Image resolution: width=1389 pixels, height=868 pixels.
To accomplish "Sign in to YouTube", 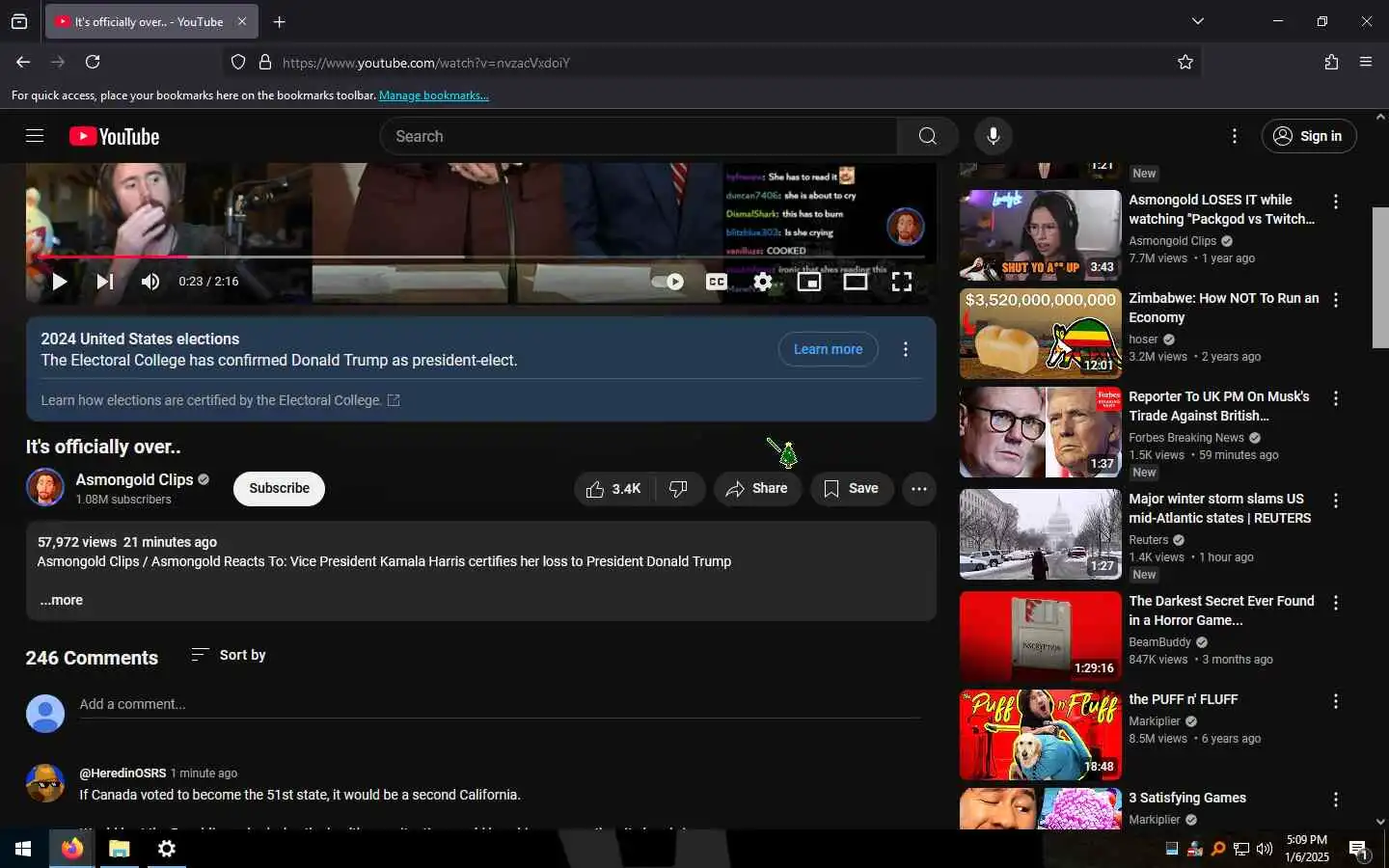I will (x=1309, y=136).
